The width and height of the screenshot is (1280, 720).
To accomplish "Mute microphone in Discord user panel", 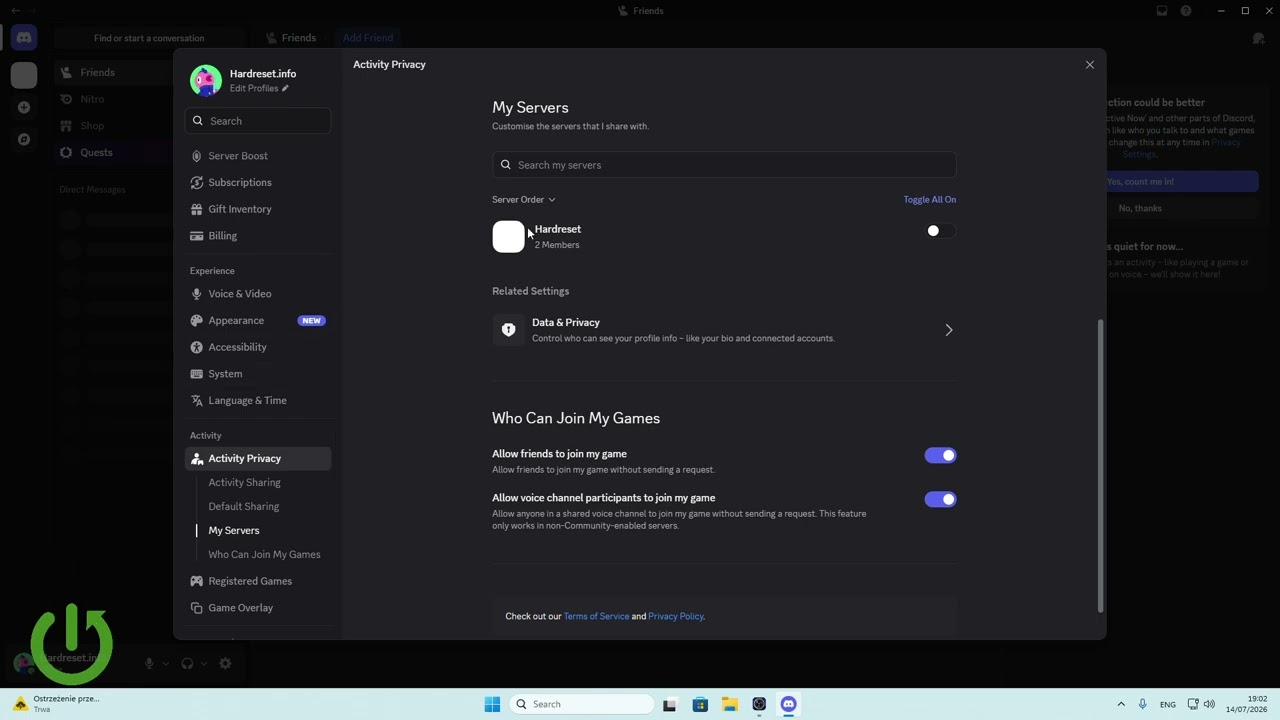I will coord(149,663).
